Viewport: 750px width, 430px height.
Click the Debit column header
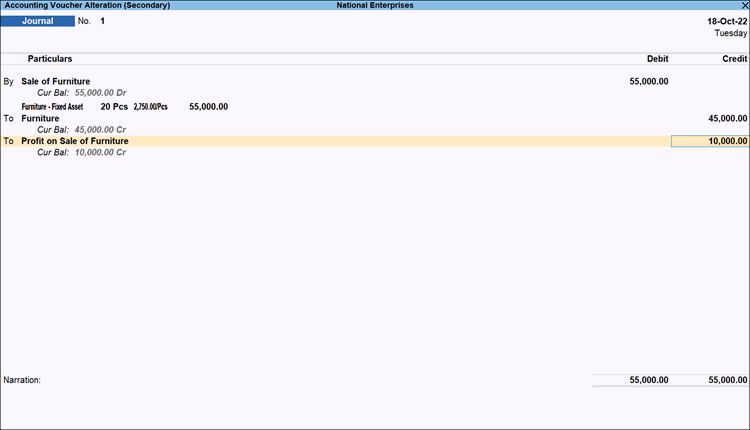657,59
